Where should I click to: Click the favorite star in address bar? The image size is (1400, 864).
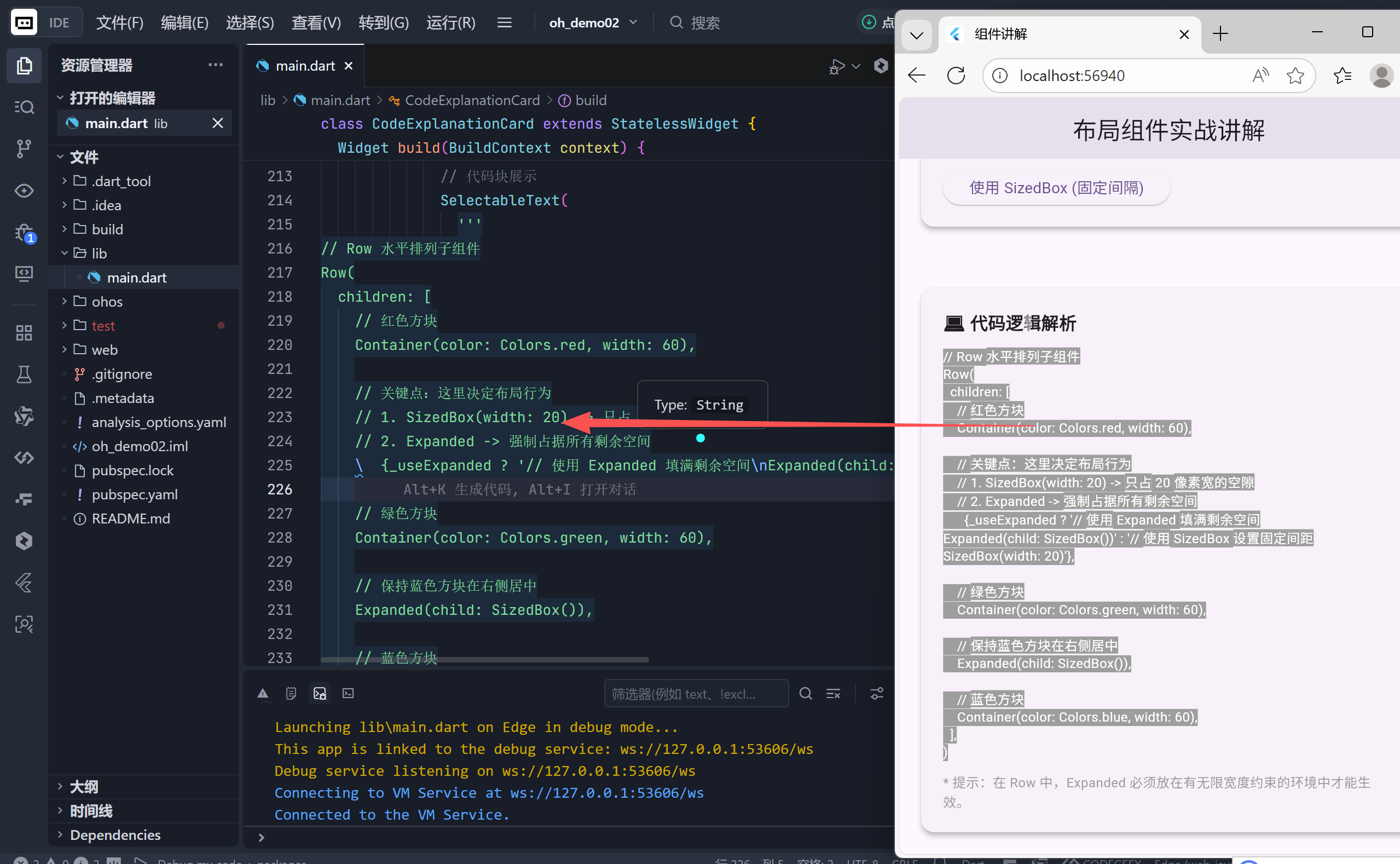click(1295, 76)
